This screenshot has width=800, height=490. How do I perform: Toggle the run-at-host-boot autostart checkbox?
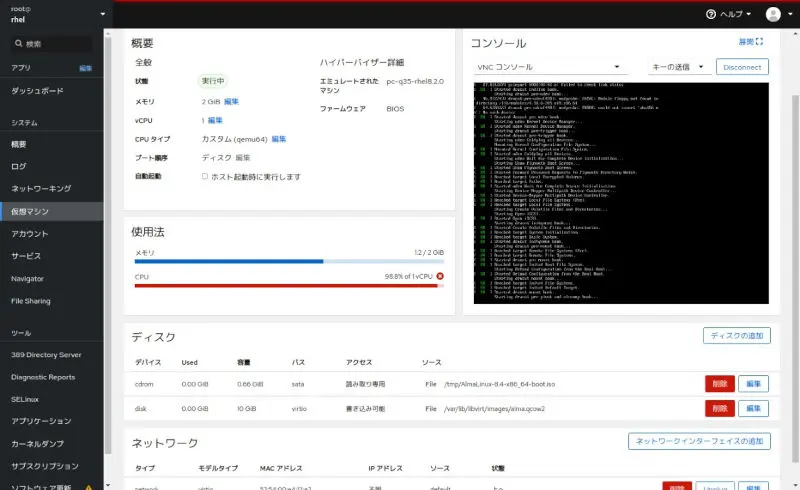(205, 176)
